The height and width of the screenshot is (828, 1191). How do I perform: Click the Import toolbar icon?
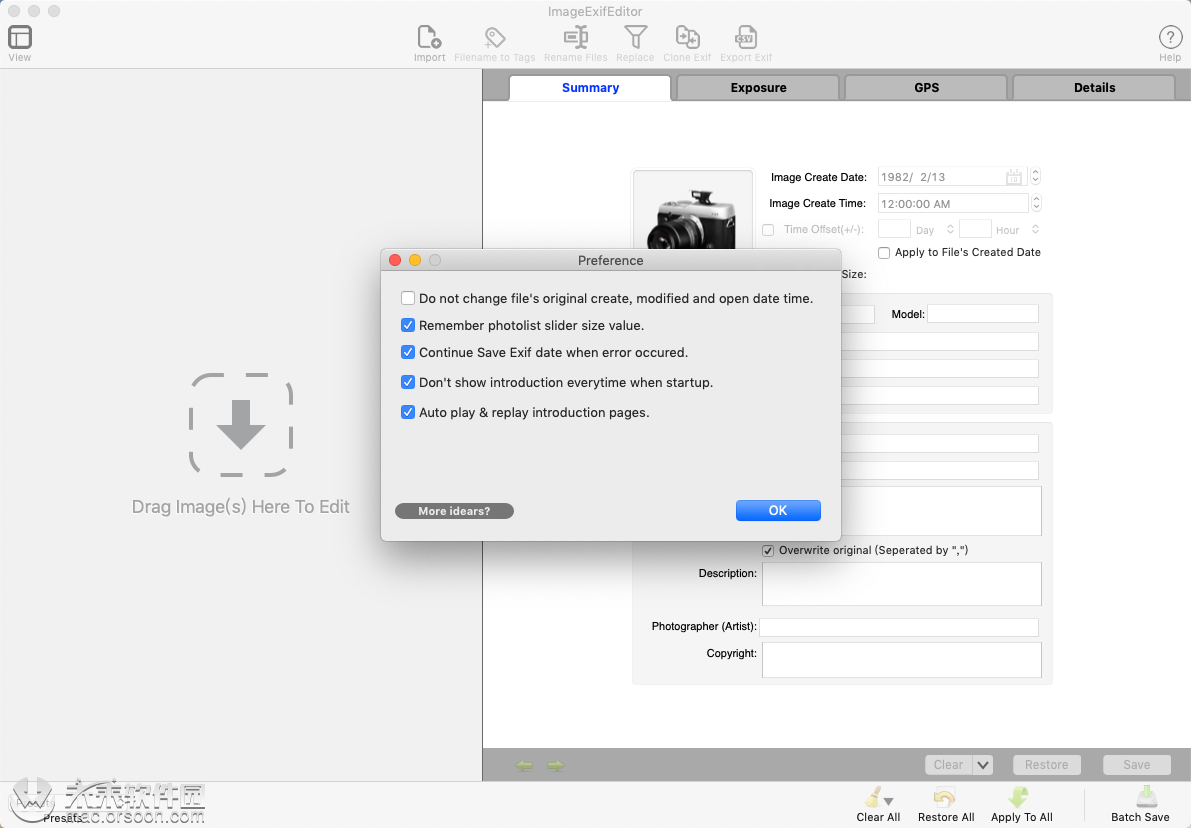pos(429,37)
